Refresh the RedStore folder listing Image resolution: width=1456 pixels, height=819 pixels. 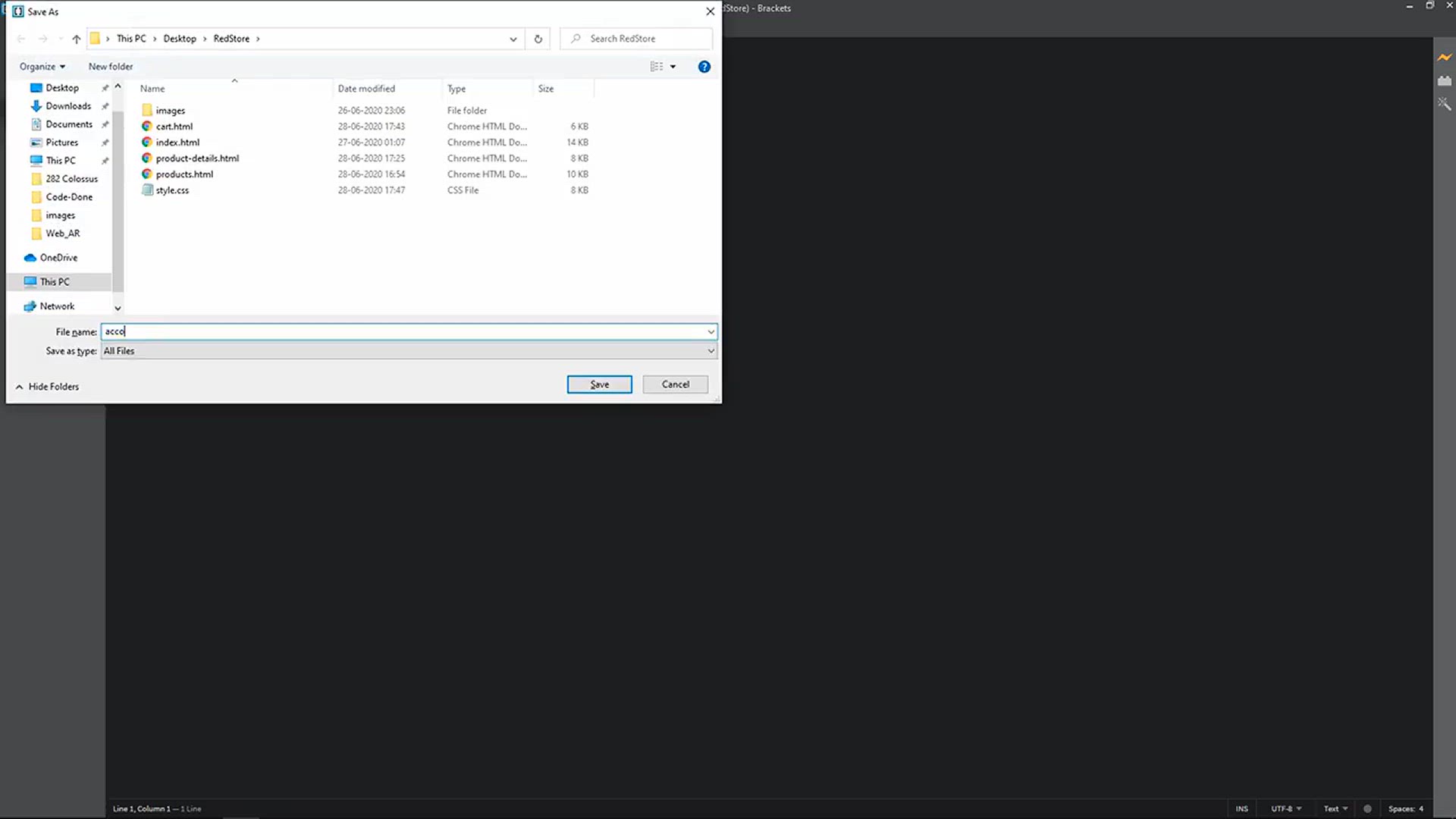point(538,39)
